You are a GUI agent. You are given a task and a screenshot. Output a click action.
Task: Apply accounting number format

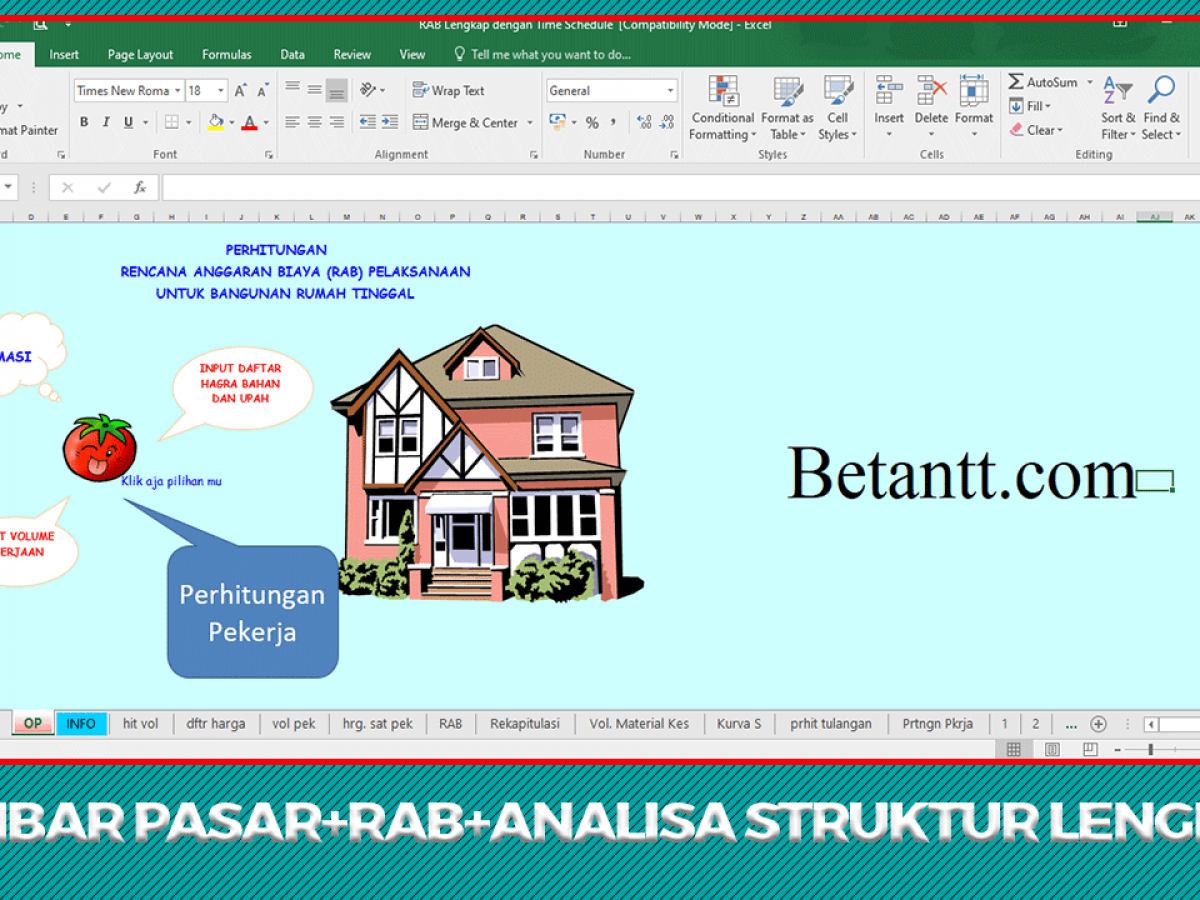point(557,123)
